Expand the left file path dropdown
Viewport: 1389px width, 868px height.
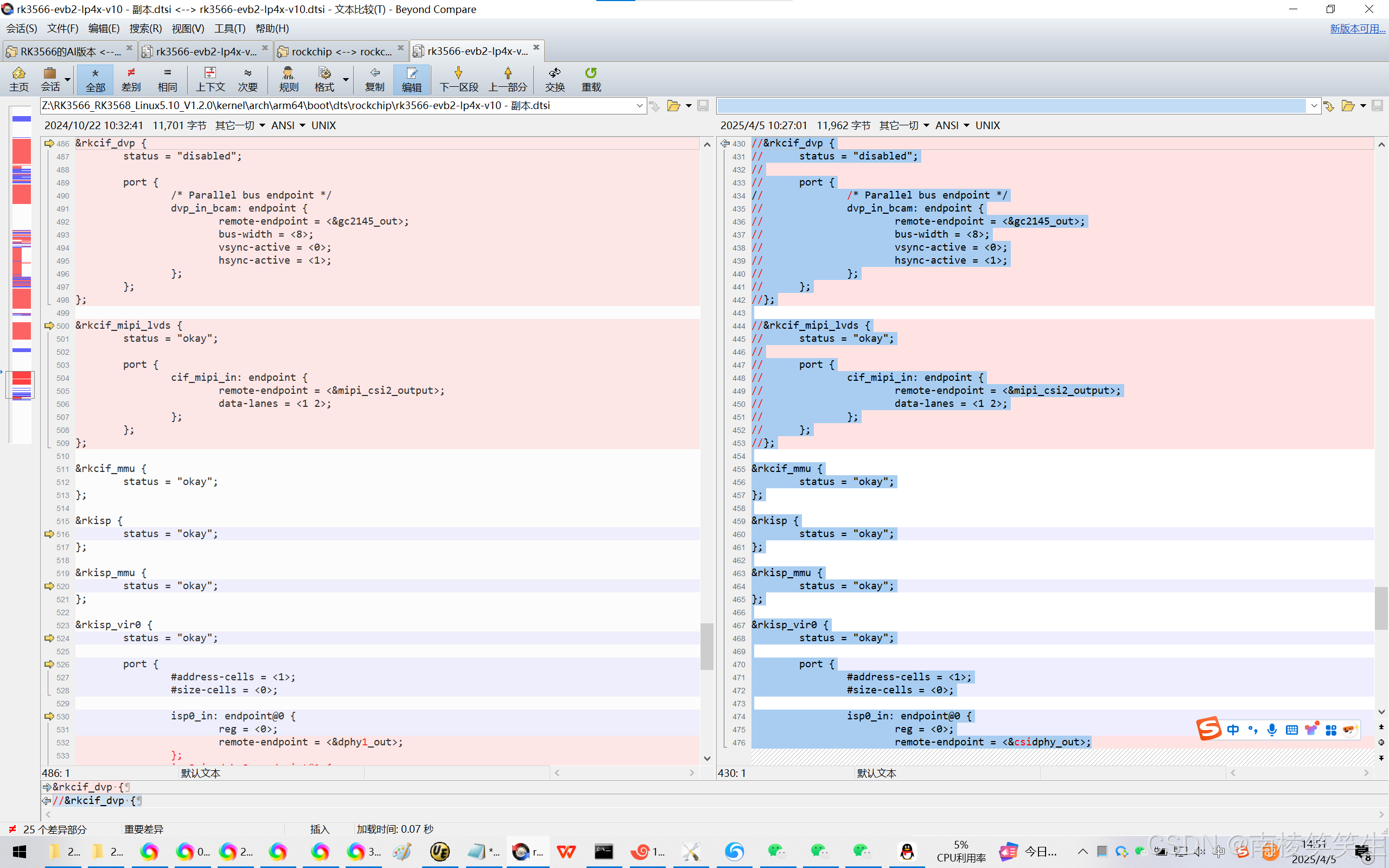639,106
